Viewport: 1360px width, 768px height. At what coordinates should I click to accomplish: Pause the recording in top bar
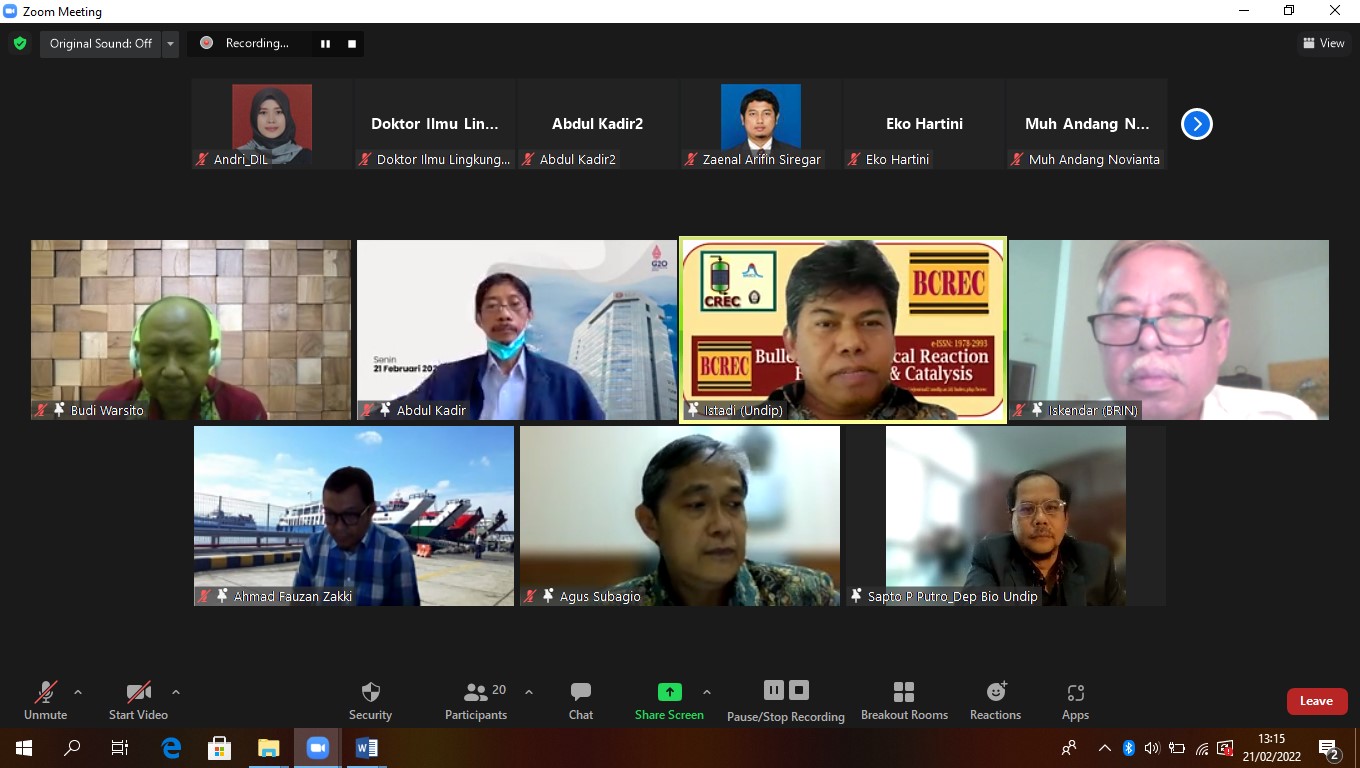coord(325,43)
